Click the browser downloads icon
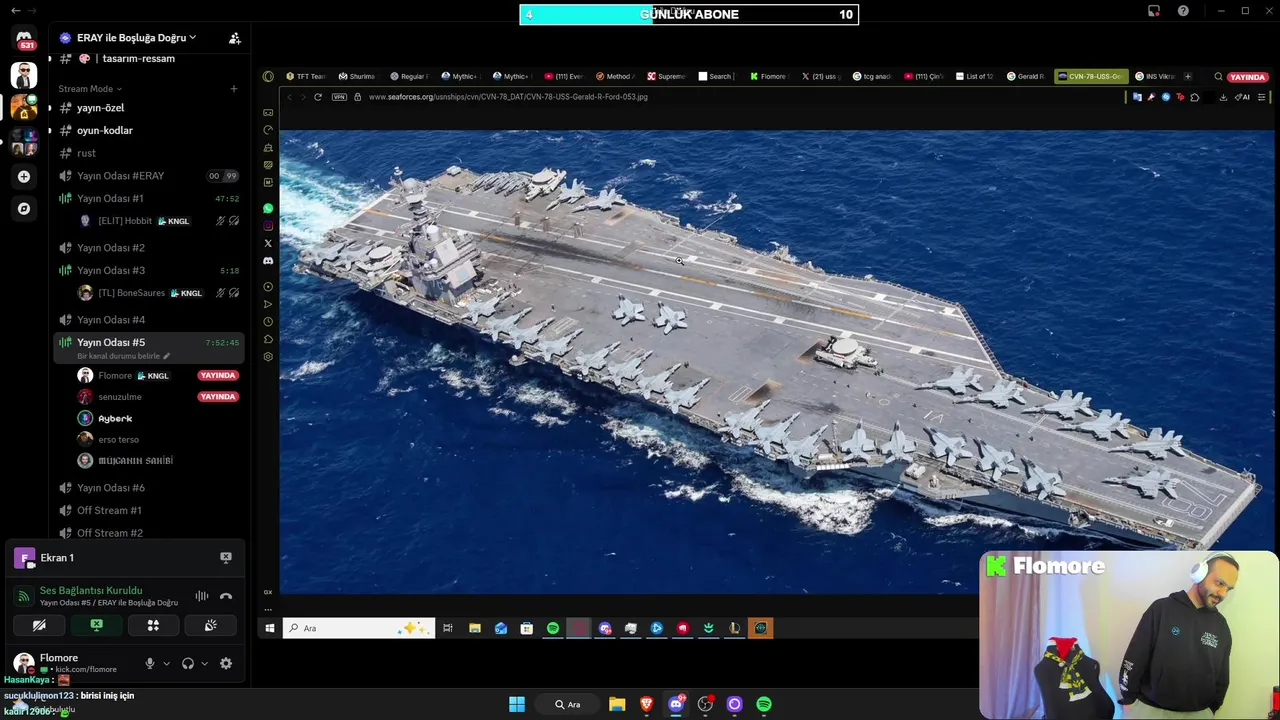Image resolution: width=1280 pixels, height=720 pixels. [x=1223, y=97]
